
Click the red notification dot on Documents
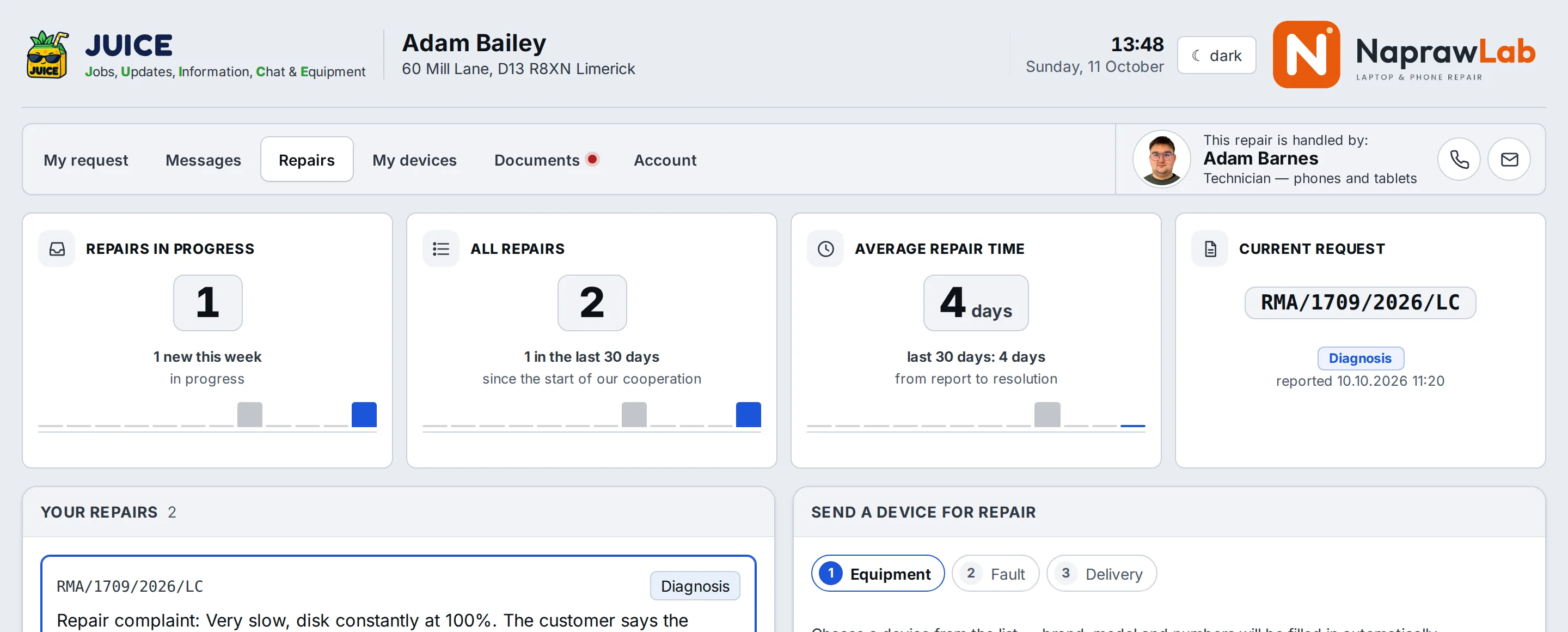(x=592, y=159)
